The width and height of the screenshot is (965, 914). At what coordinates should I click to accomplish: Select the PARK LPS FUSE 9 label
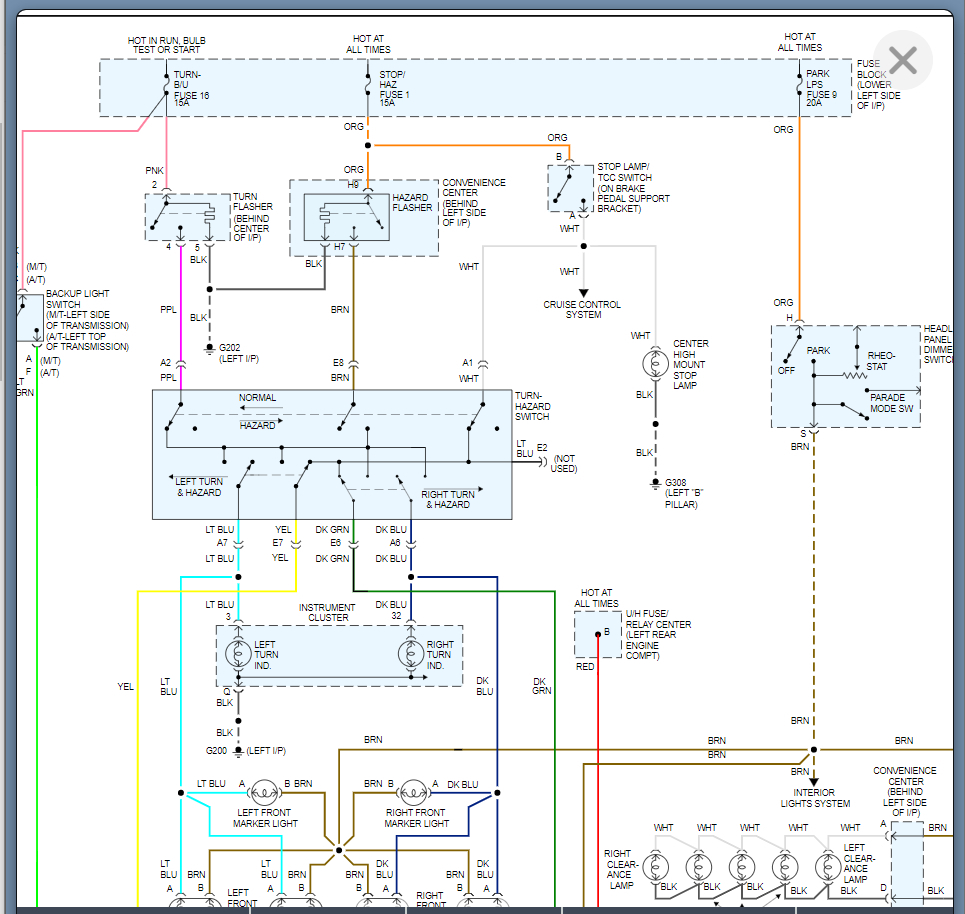click(822, 88)
